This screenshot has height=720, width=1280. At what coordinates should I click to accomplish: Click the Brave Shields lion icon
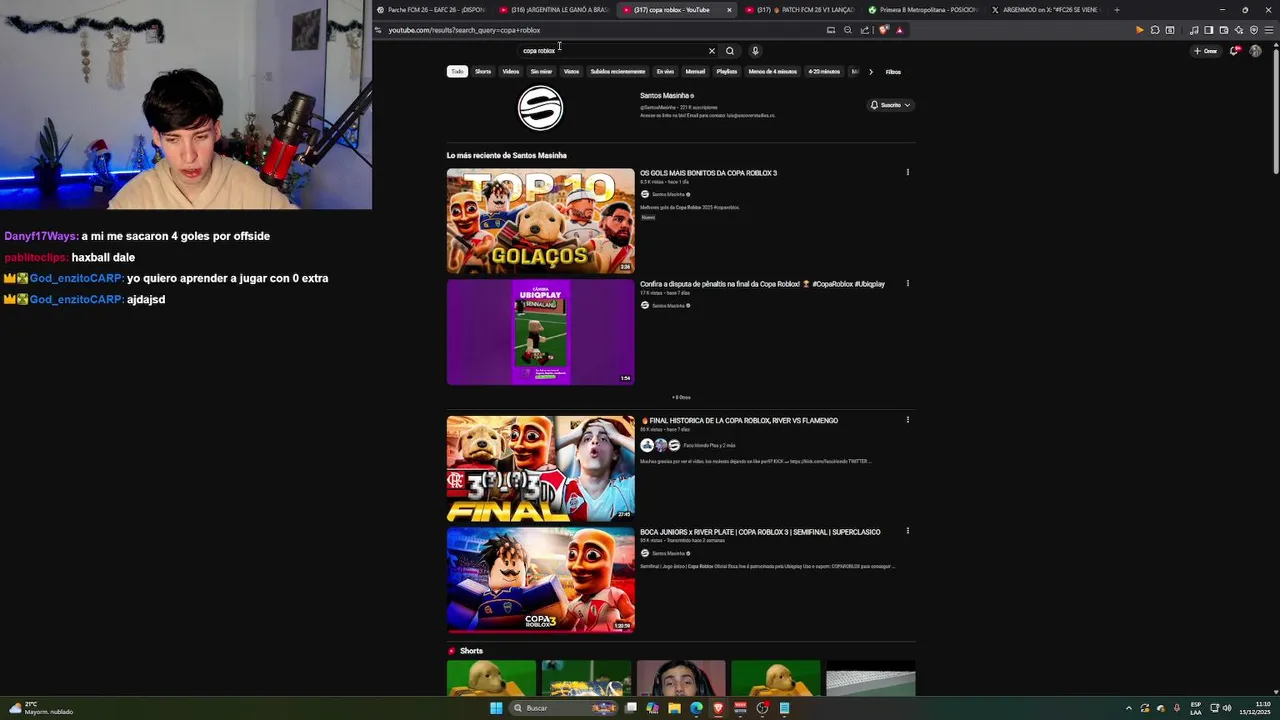tap(883, 30)
